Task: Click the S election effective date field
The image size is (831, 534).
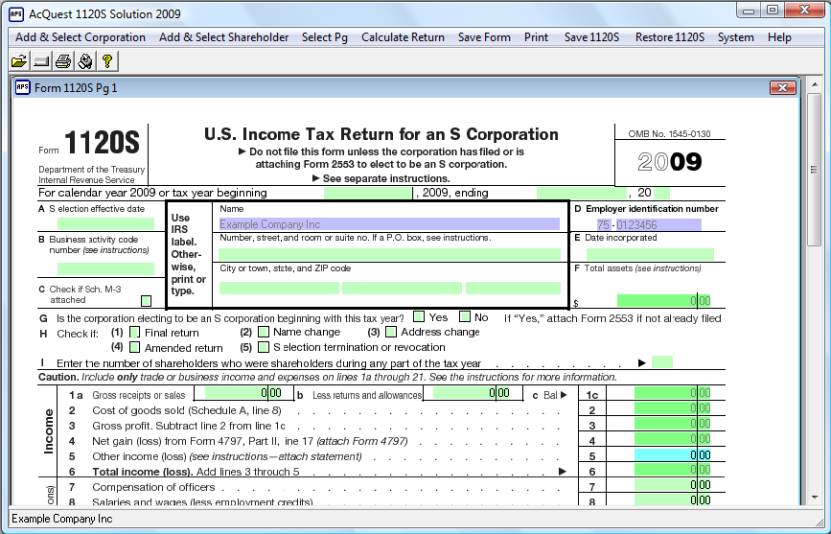Action: click(x=106, y=224)
